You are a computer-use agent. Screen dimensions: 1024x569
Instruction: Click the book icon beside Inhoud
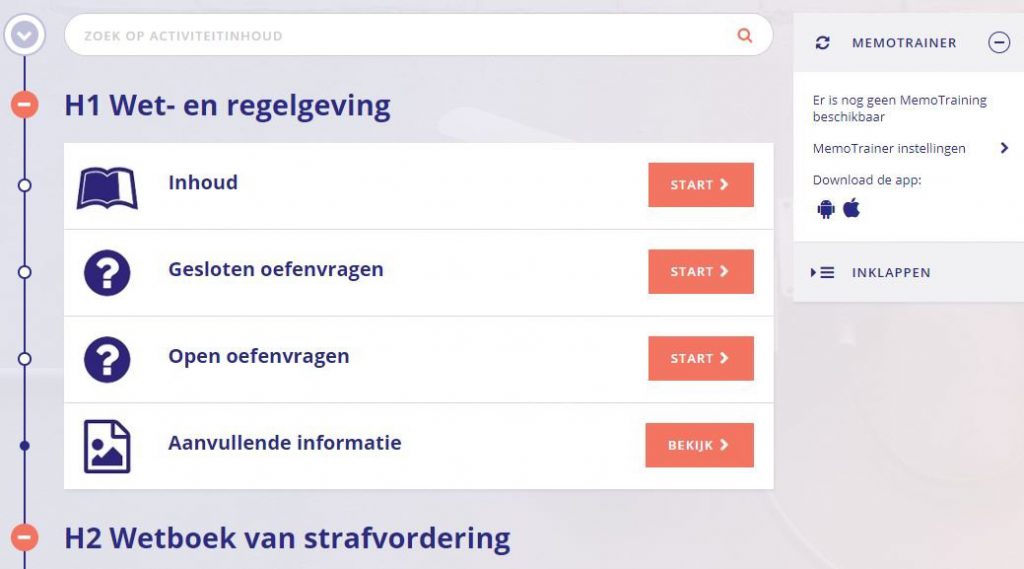point(107,187)
